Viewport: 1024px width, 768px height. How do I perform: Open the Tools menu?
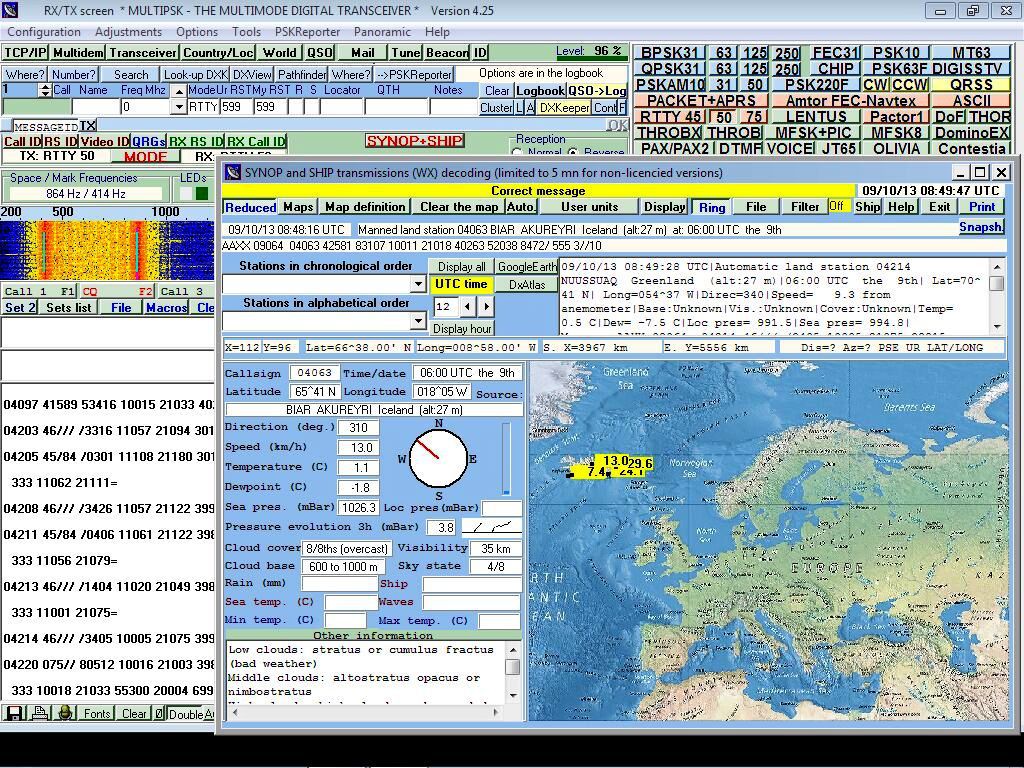click(246, 32)
